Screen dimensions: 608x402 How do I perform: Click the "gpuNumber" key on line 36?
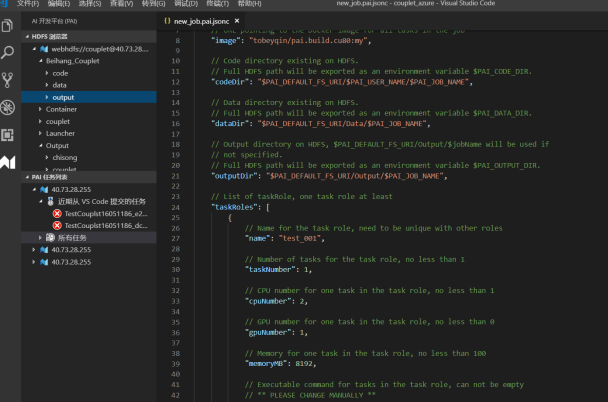[x=268, y=333]
